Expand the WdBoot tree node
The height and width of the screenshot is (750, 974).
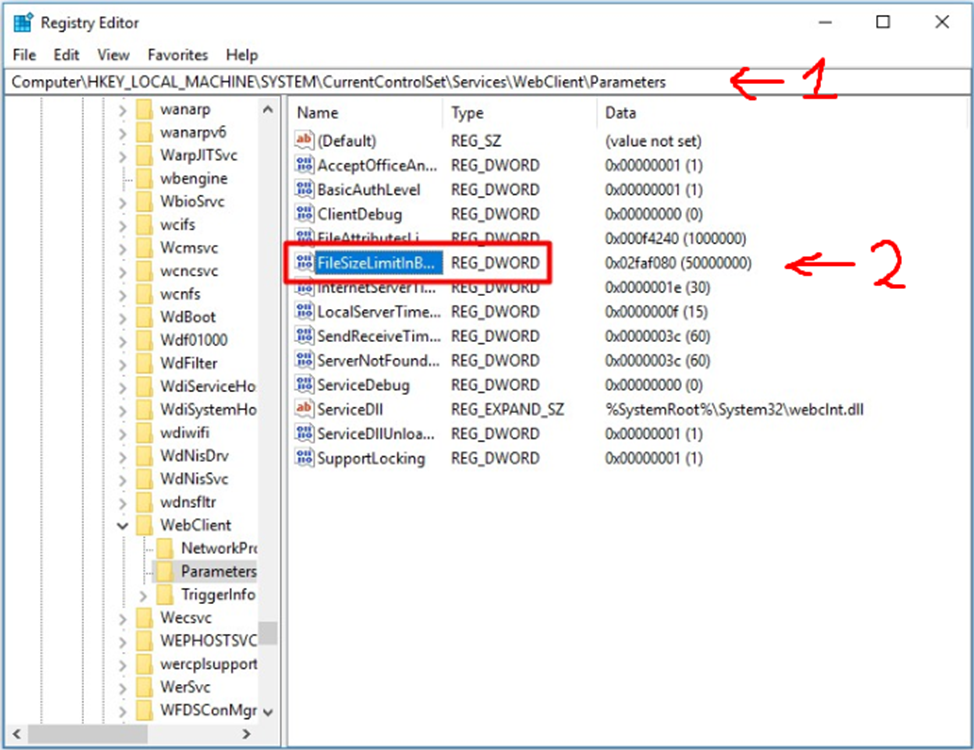122,318
